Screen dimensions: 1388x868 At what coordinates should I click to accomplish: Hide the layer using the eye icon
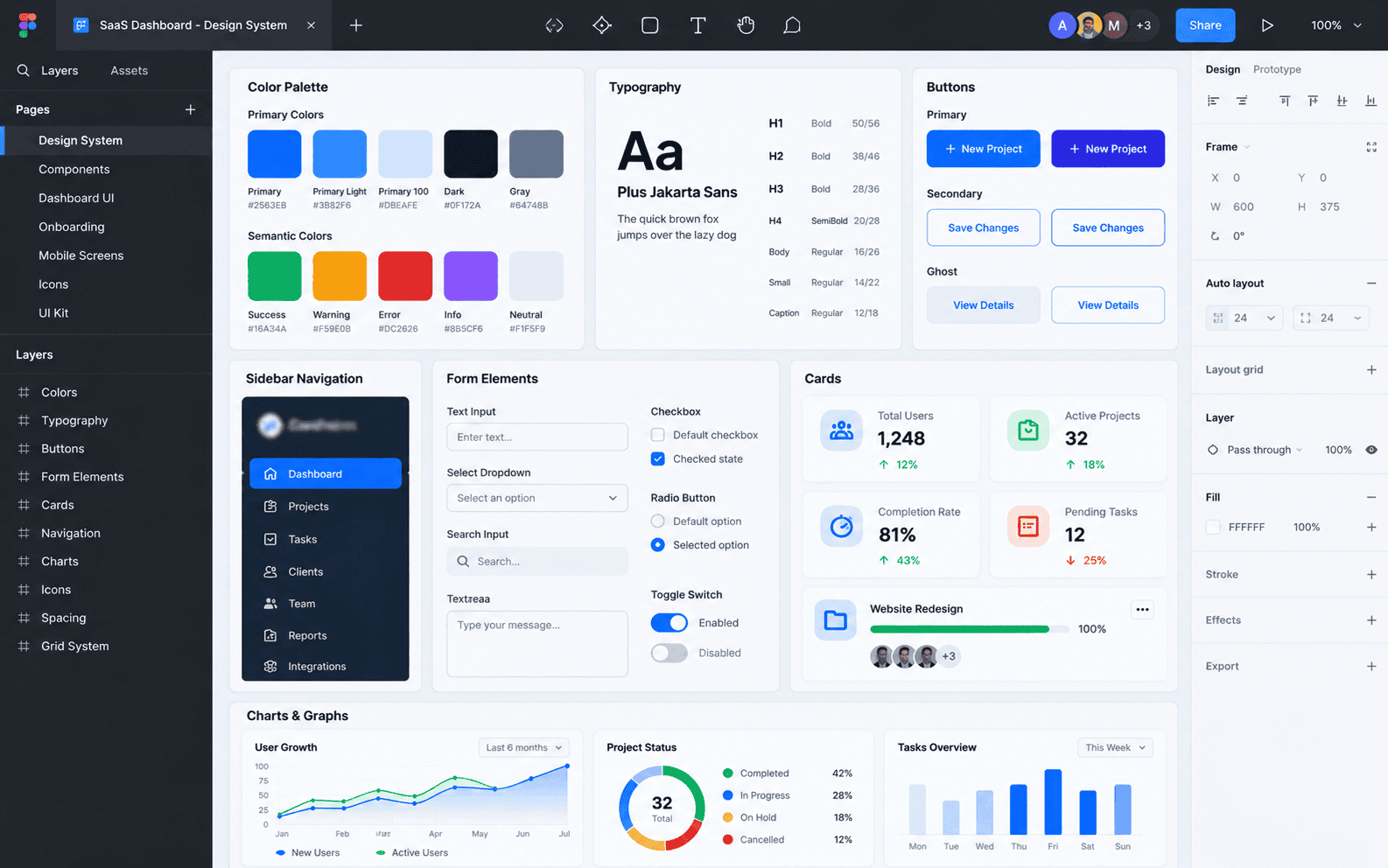pos(1371,450)
